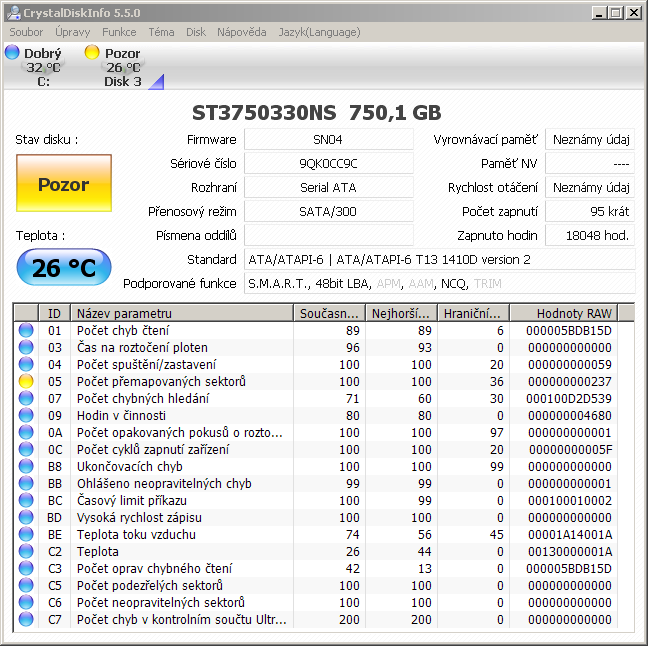
Task: Click the Přenosový režim field SATA/300
Action: (x=329, y=211)
